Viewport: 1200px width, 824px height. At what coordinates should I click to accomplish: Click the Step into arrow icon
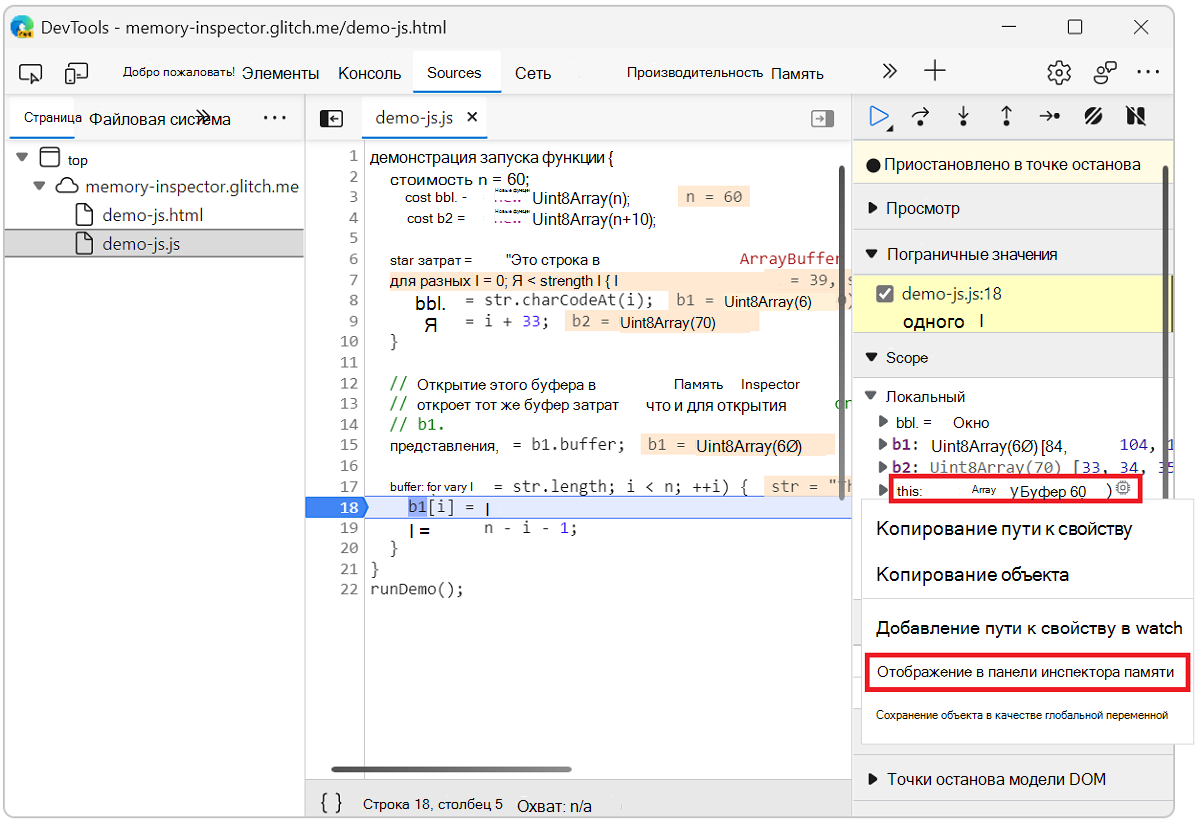point(963,117)
